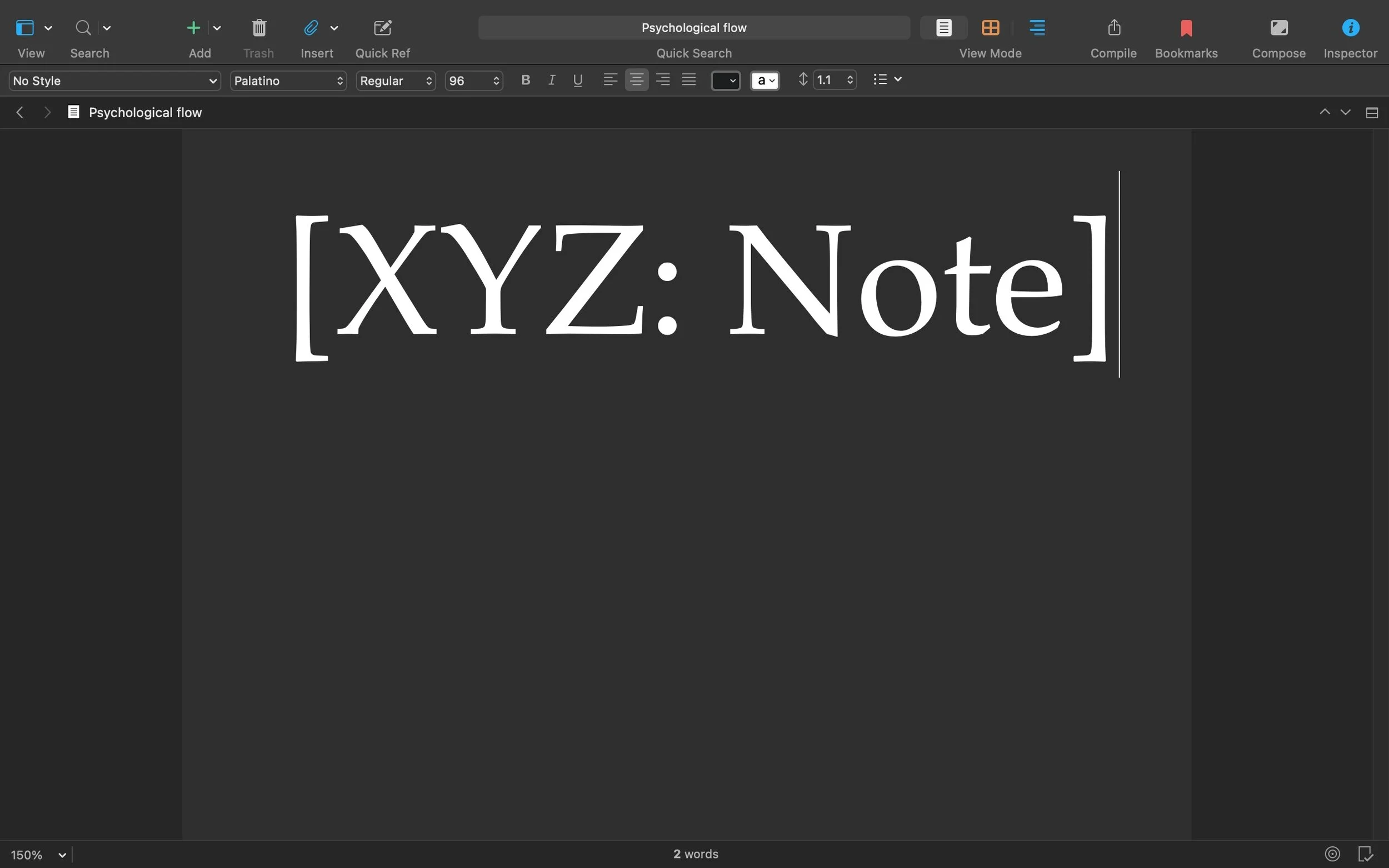
Task: Navigate back using the left arrow
Action: pos(19,112)
